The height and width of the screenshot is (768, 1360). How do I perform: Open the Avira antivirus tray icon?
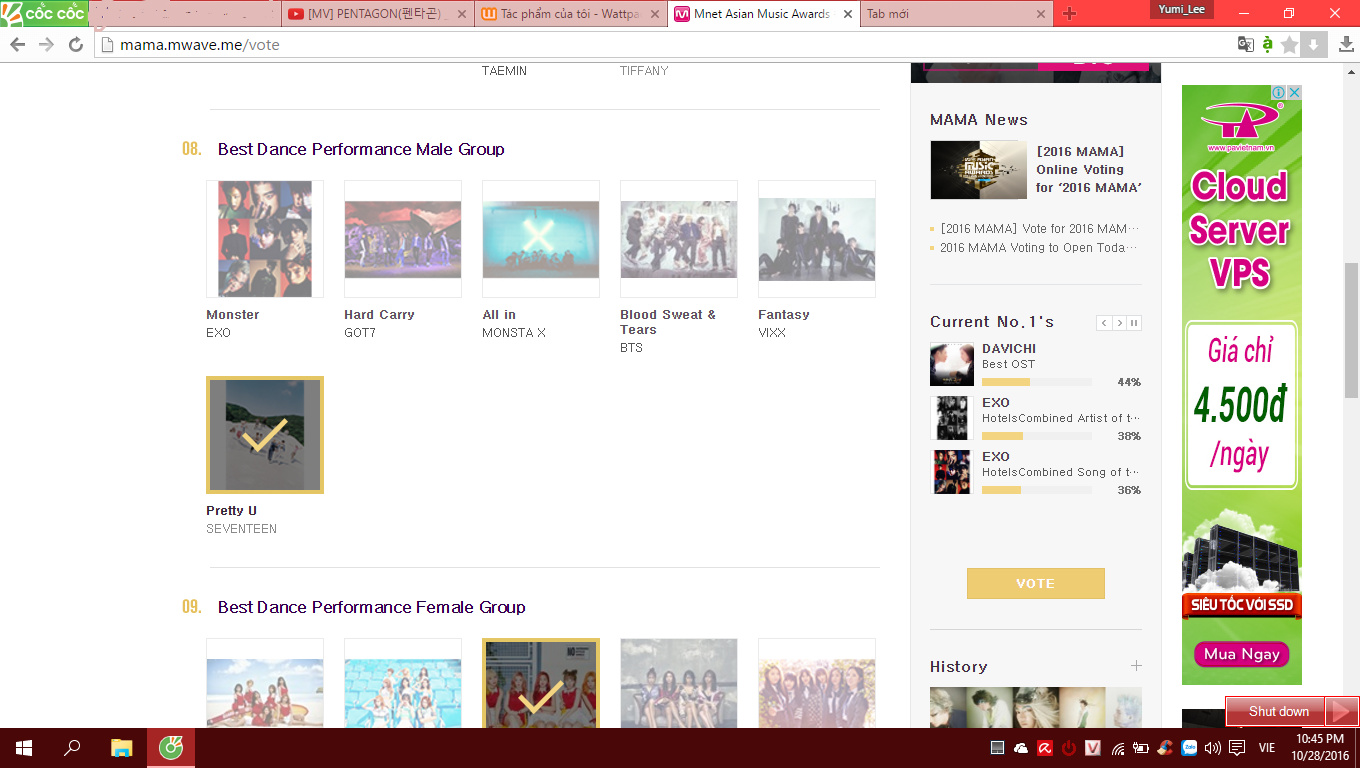pyautogui.click(x=1045, y=748)
